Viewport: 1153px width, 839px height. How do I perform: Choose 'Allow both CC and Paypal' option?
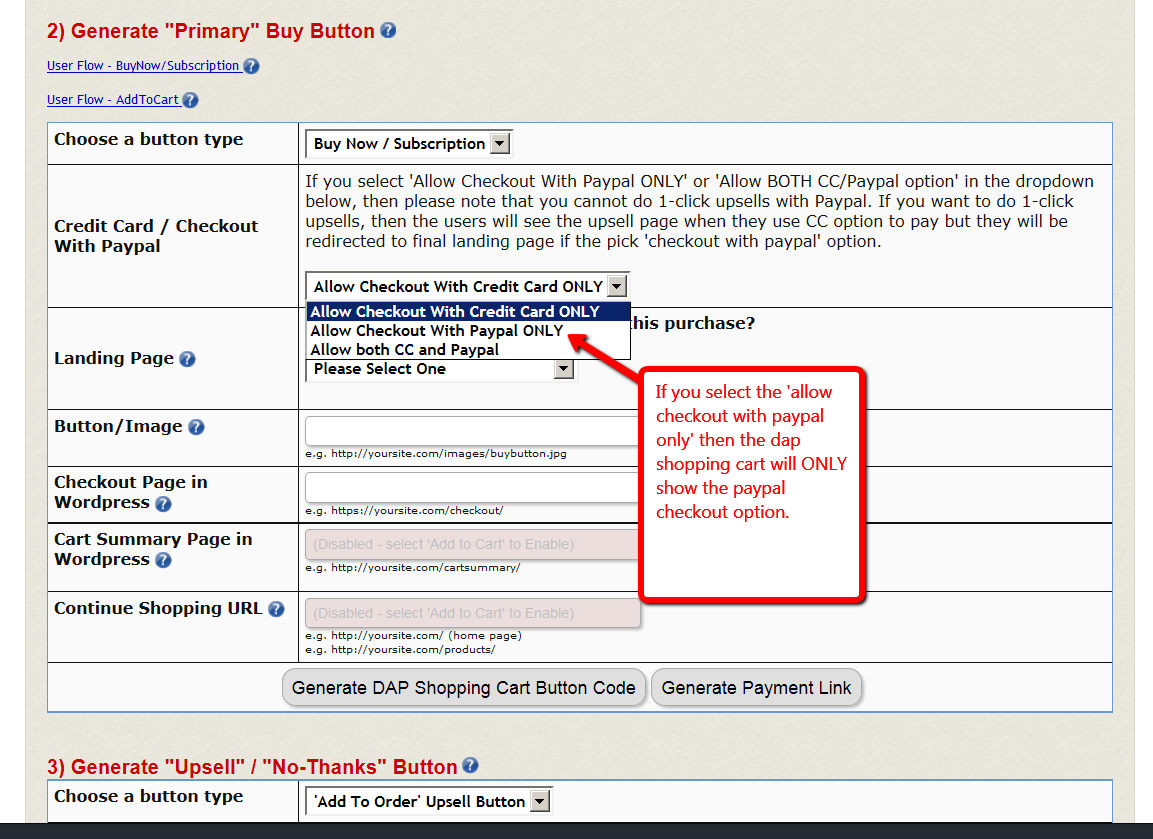coord(405,350)
